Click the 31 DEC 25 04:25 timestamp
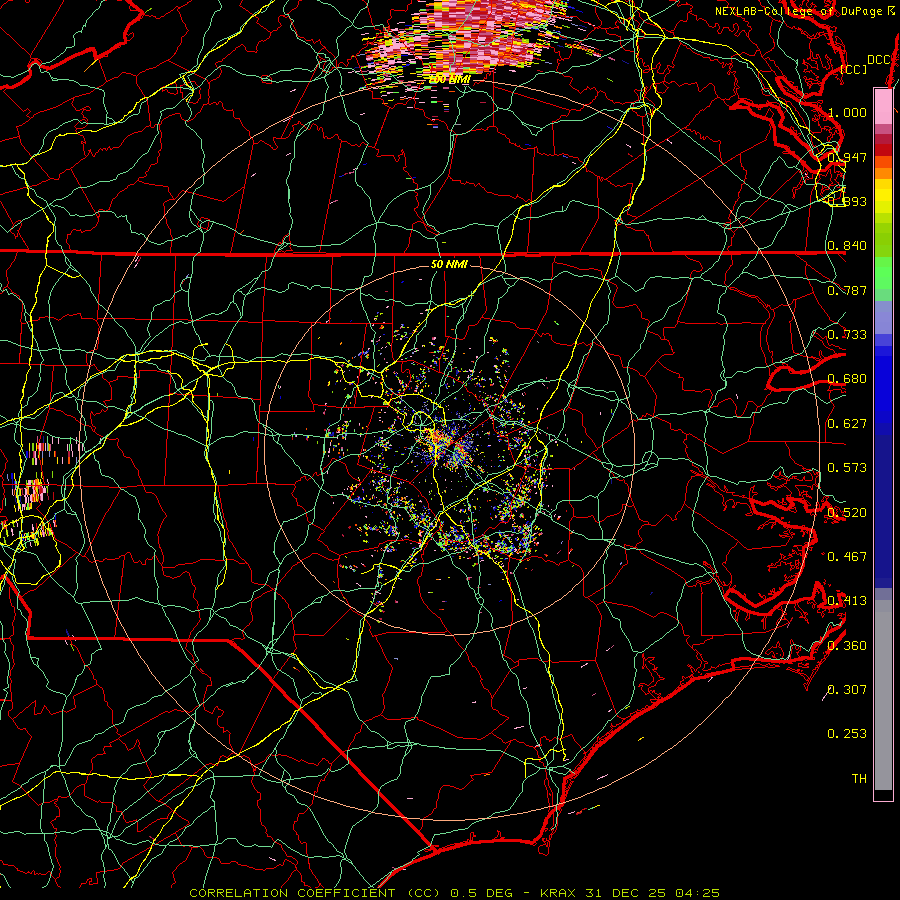Viewport: 900px width, 900px height. click(653, 893)
